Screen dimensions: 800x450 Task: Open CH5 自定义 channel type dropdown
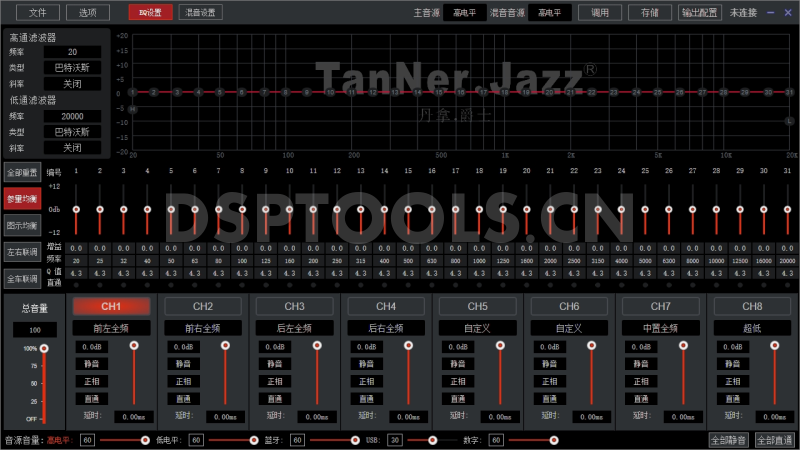click(x=477, y=328)
